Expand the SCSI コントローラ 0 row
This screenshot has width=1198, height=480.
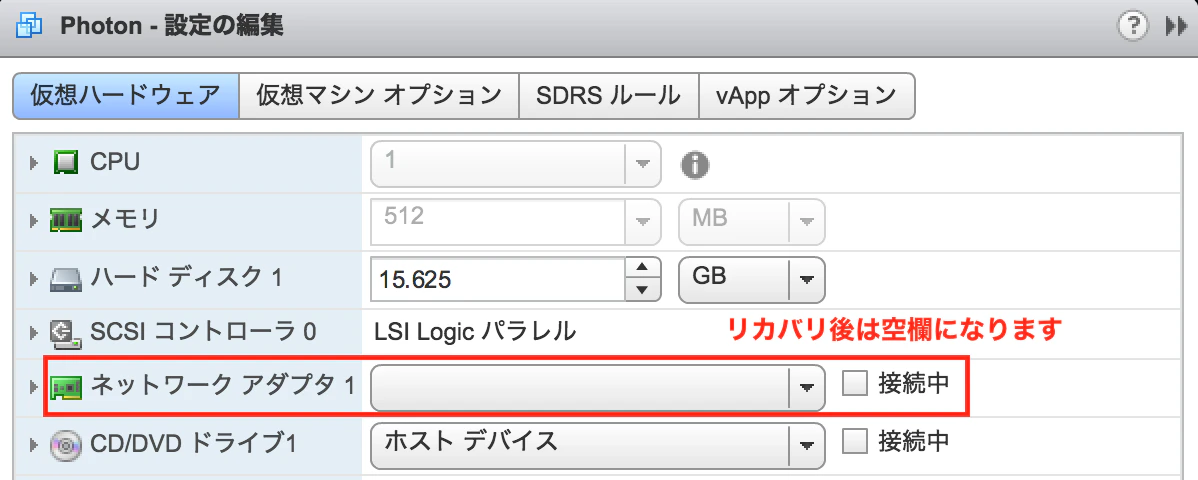point(34,333)
